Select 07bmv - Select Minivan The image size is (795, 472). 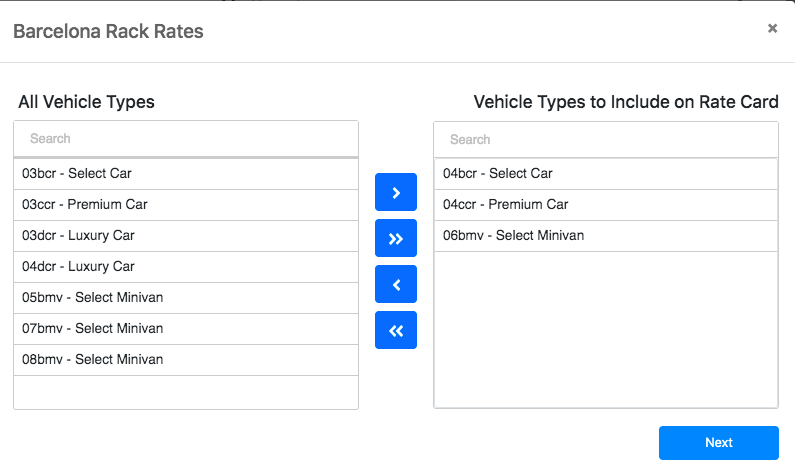186,329
